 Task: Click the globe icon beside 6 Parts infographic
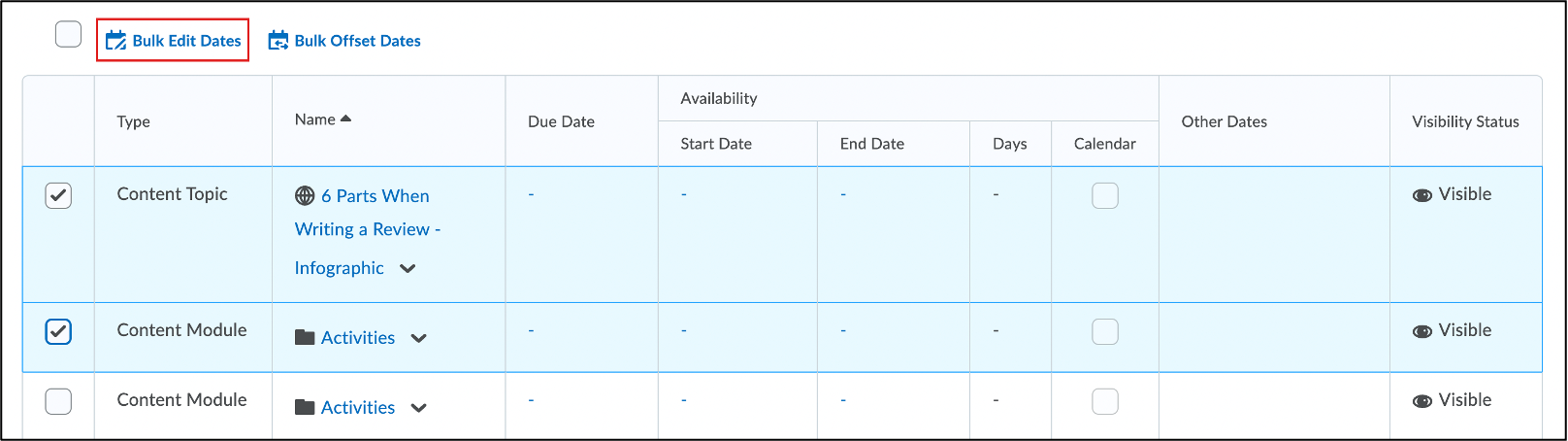[x=305, y=196]
